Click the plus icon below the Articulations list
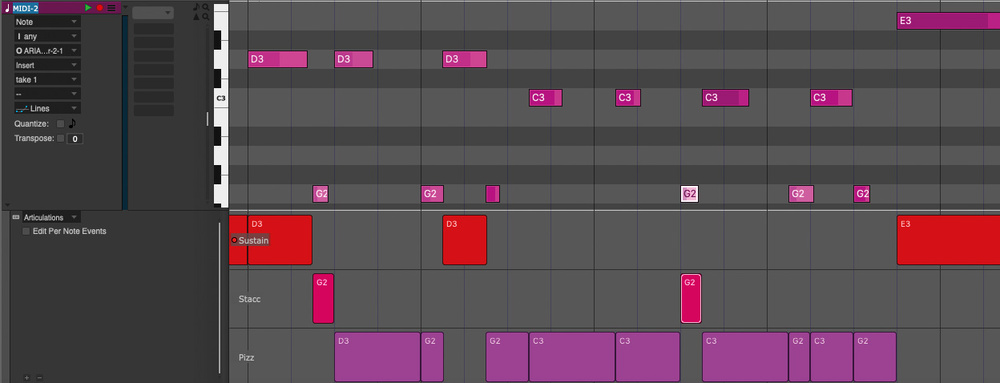 [x=27, y=377]
